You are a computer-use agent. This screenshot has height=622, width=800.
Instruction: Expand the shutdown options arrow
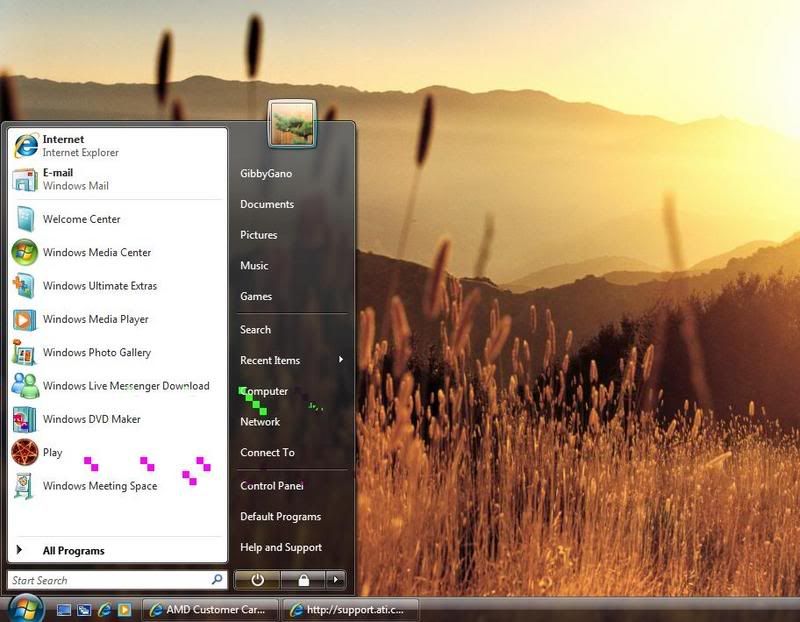pyautogui.click(x=335, y=580)
